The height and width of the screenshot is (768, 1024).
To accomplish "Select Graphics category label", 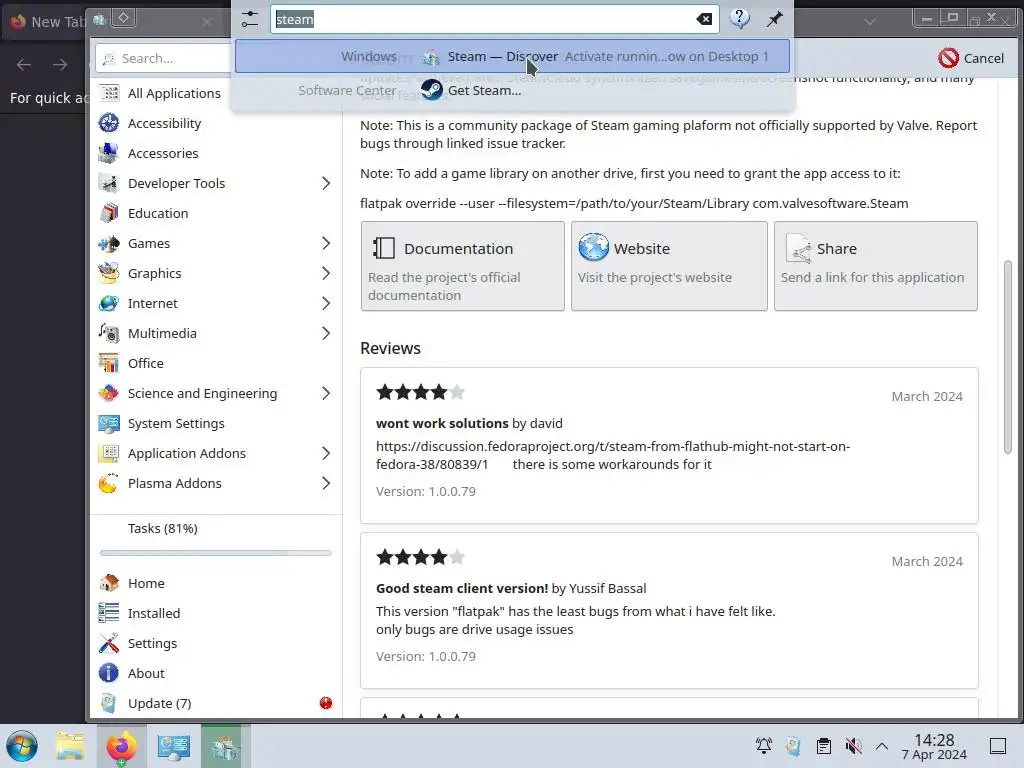I will click(155, 274).
